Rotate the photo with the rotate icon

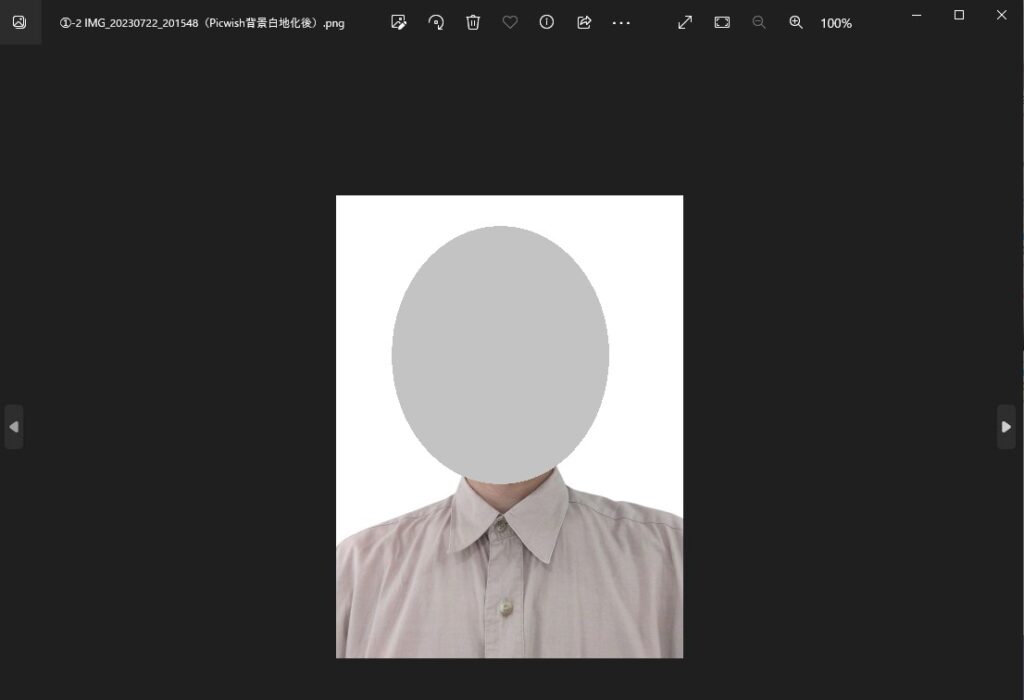(436, 22)
